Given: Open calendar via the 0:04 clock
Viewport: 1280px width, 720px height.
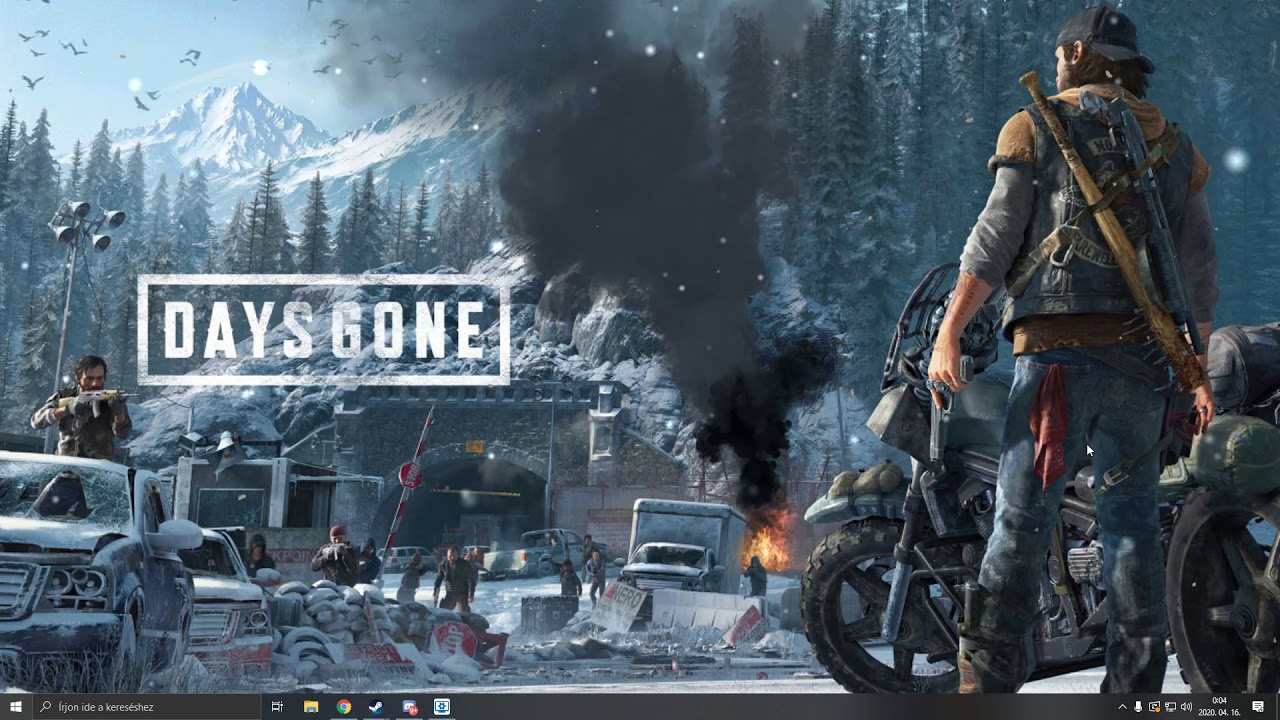Looking at the screenshot, I should coord(1219,701).
